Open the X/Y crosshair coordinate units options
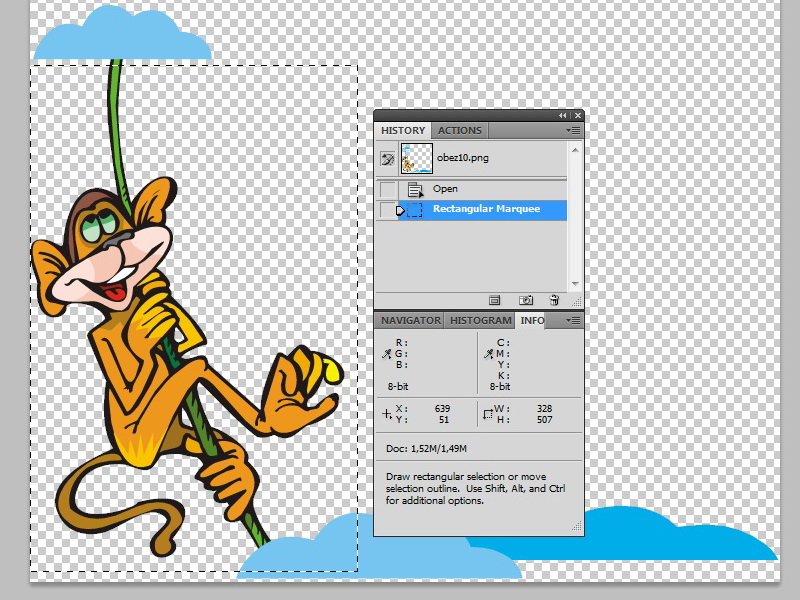This screenshot has width=800, height=600. (x=387, y=414)
